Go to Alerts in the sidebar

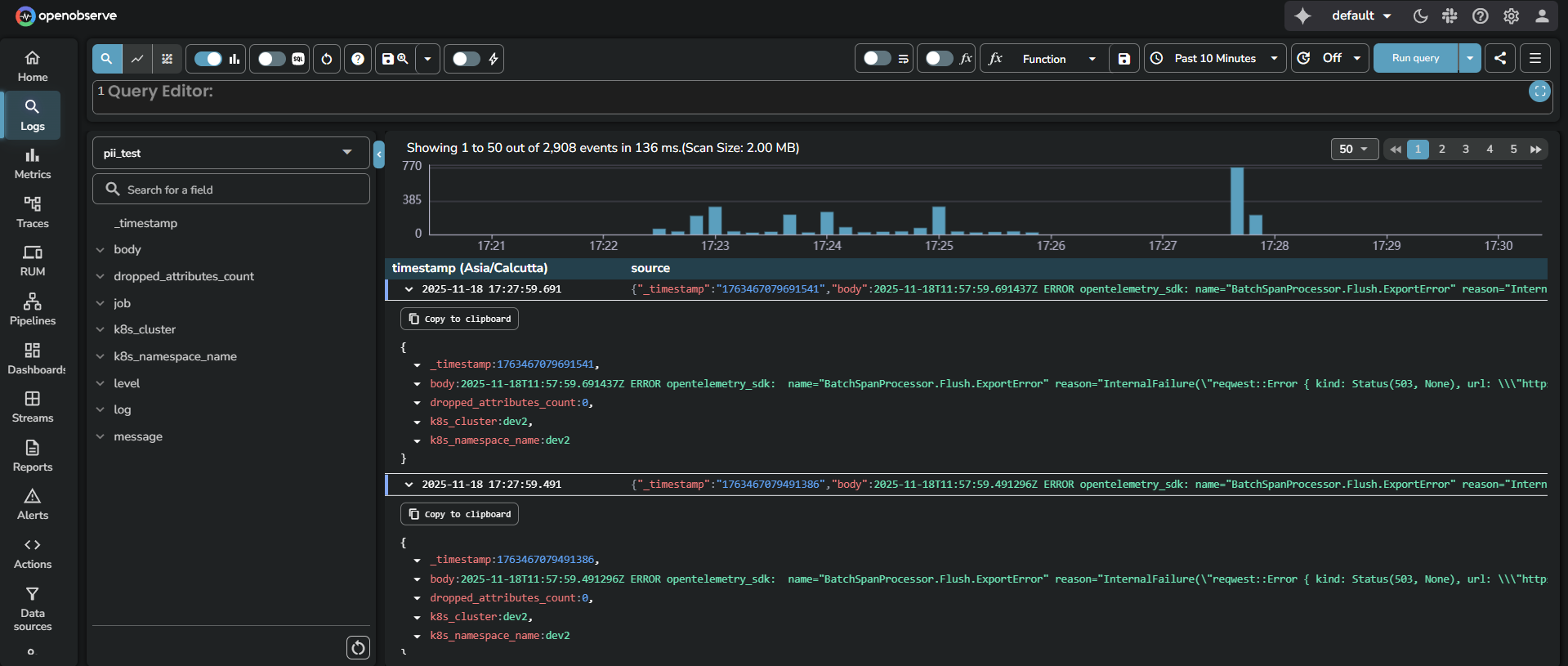(33, 504)
